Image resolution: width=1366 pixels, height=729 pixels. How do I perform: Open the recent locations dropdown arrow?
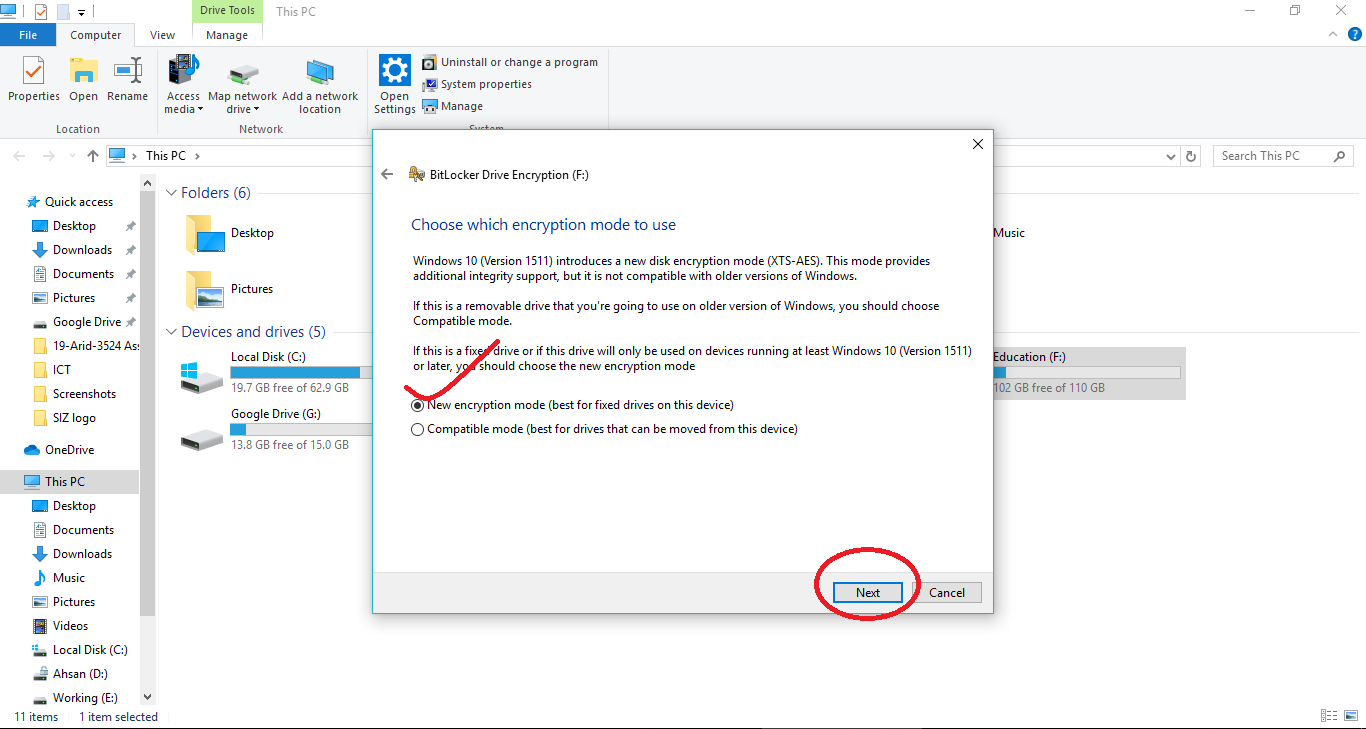point(71,157)
